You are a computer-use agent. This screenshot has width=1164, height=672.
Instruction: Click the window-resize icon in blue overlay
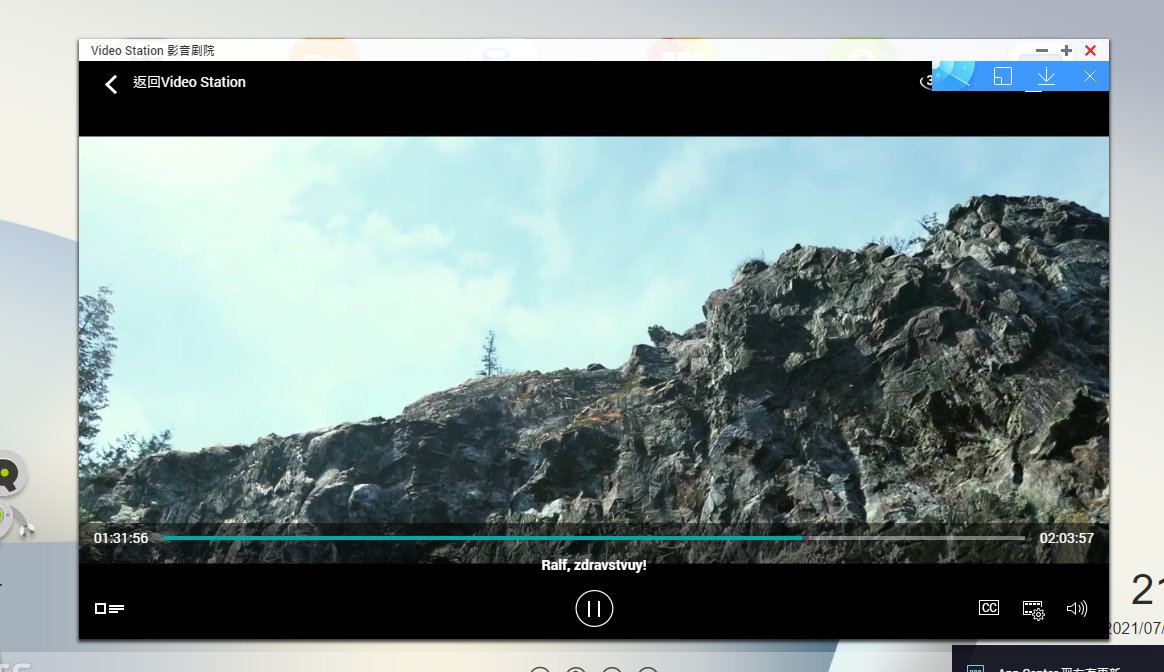click(1002, 76)
